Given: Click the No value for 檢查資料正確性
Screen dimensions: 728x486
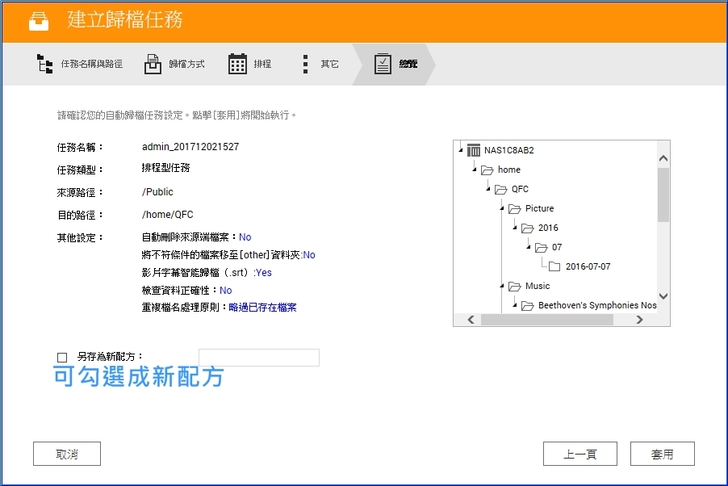Looking at the screenshot, I should [x=226, y=290].
